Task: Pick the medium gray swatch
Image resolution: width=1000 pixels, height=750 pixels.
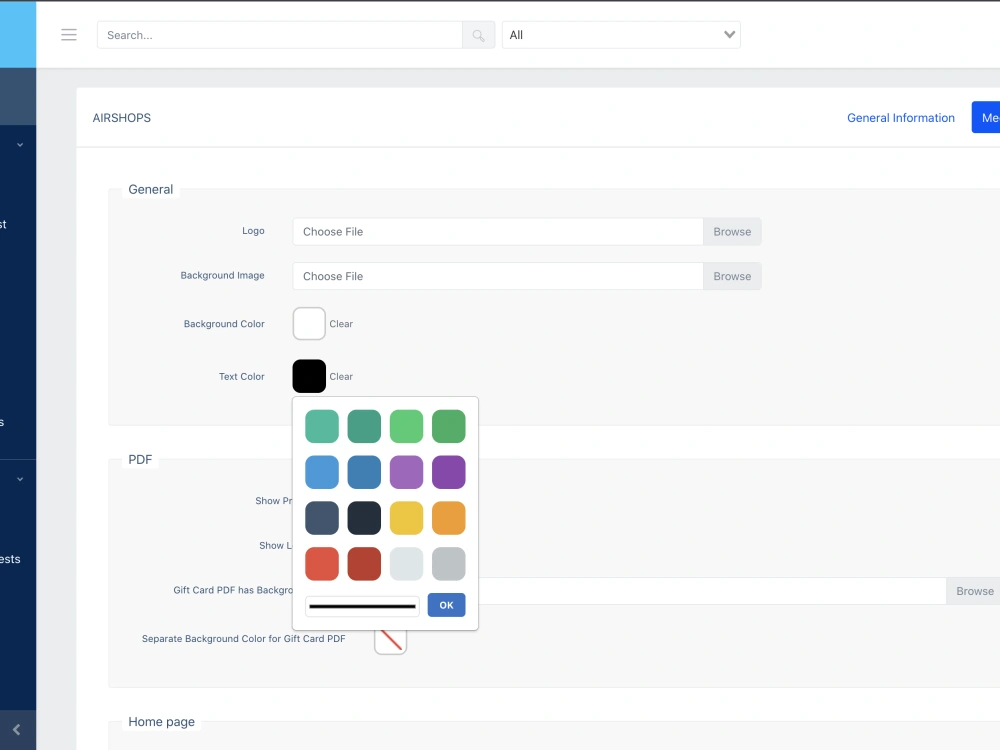Action: click(x=448, y=564)
